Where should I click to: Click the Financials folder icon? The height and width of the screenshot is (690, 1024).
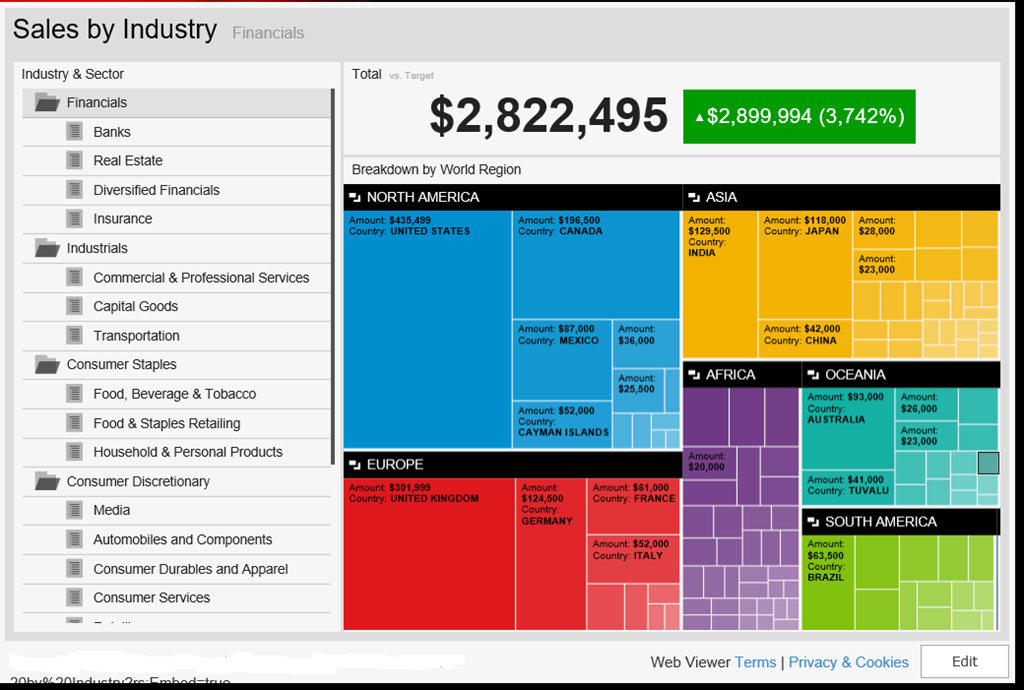click(47, 102)
